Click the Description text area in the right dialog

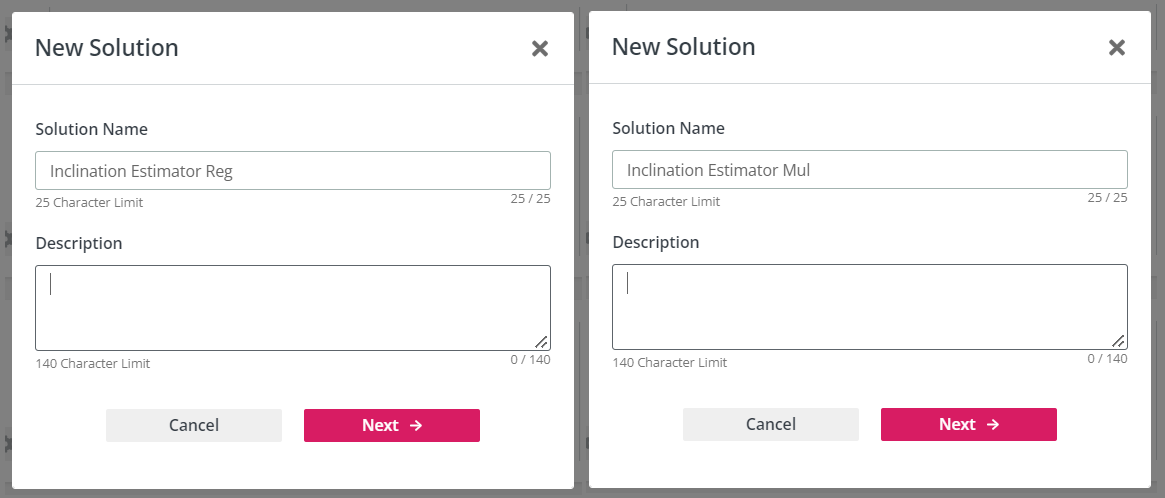[870, 307]
